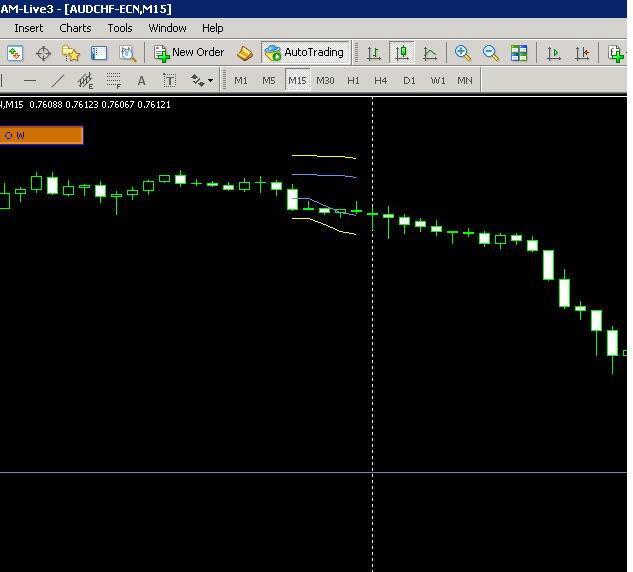633x572 pixels.
Task: Switch to M1 timeframe
Action: (241, 81)
